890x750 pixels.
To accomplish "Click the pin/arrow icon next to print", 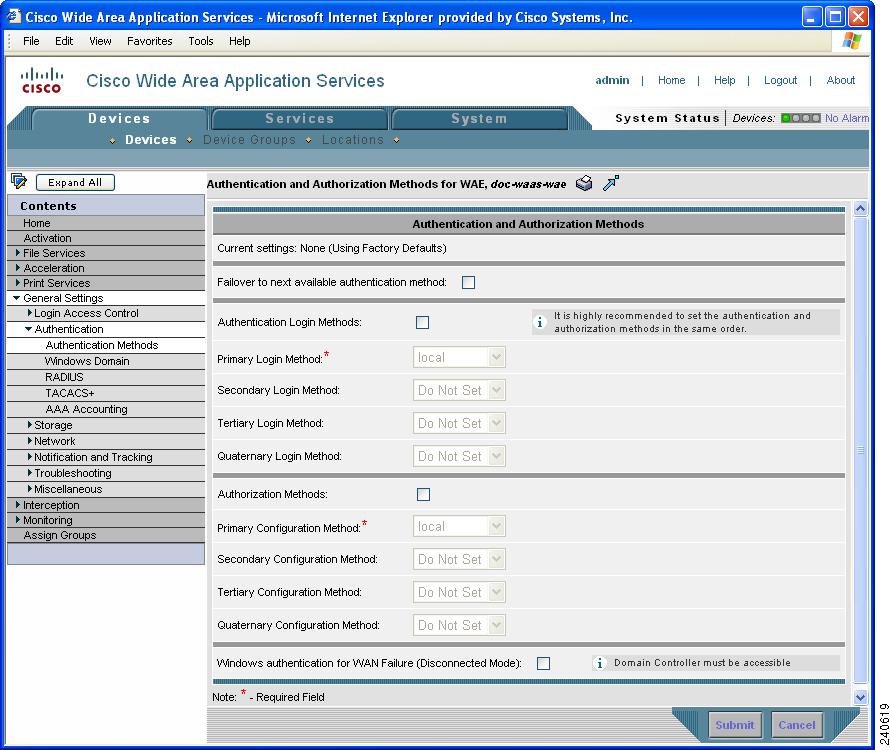I will tap(611, 183).
